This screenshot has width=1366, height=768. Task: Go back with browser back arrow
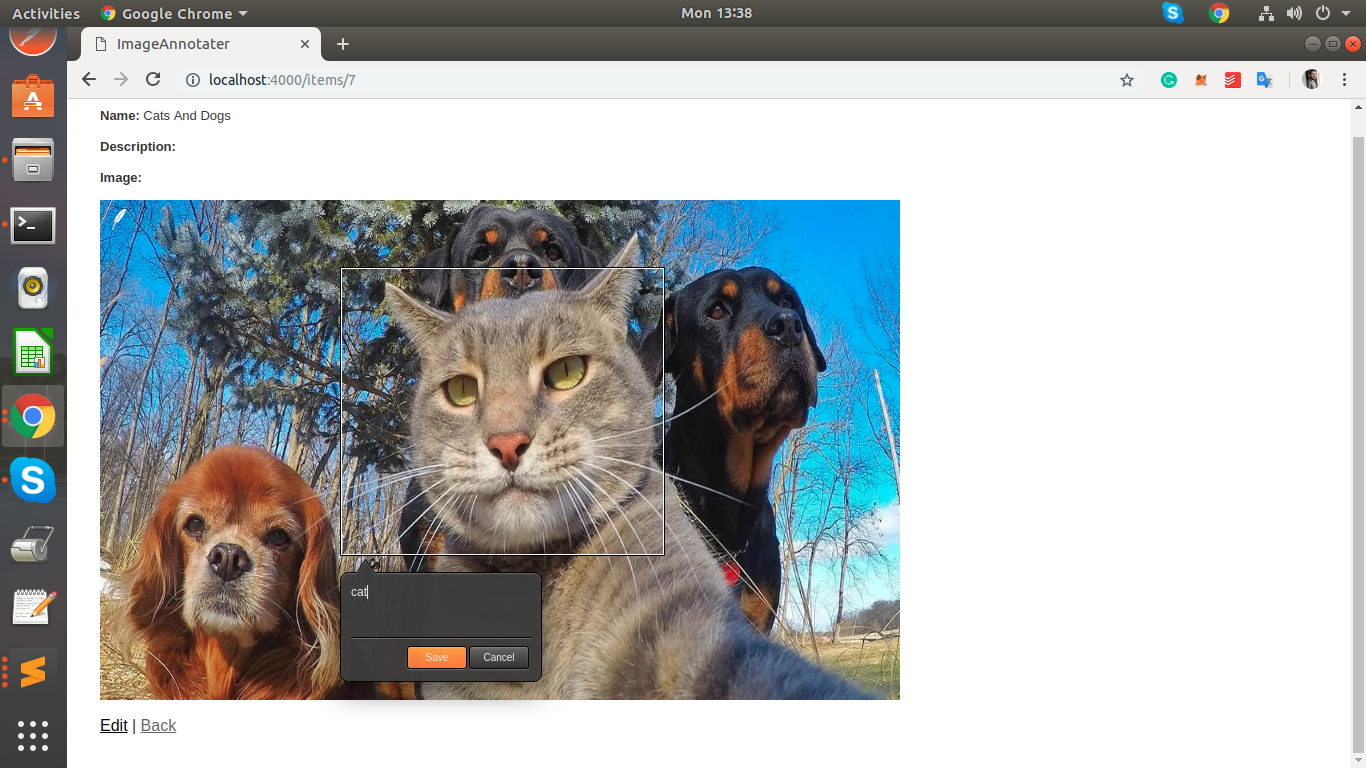click(x=89, y=80)
